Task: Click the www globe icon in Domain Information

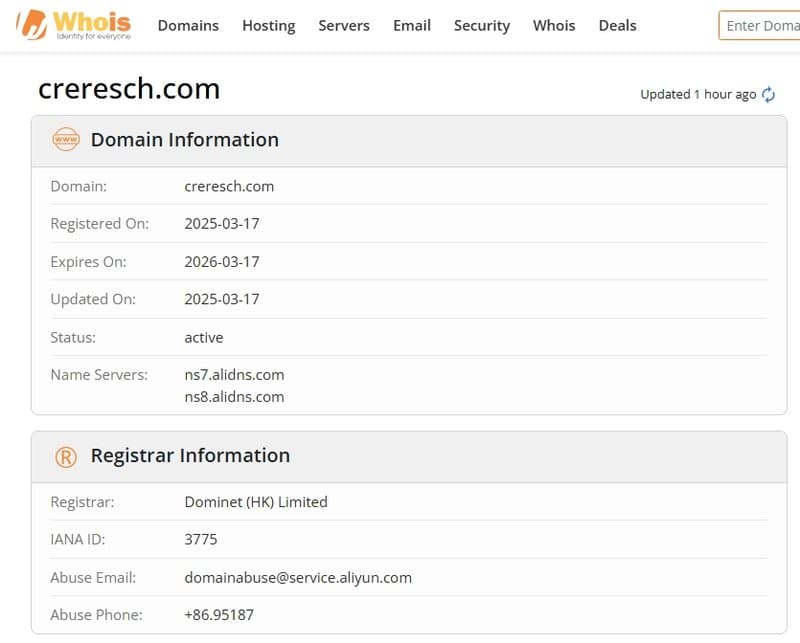Action: [66, 139]
